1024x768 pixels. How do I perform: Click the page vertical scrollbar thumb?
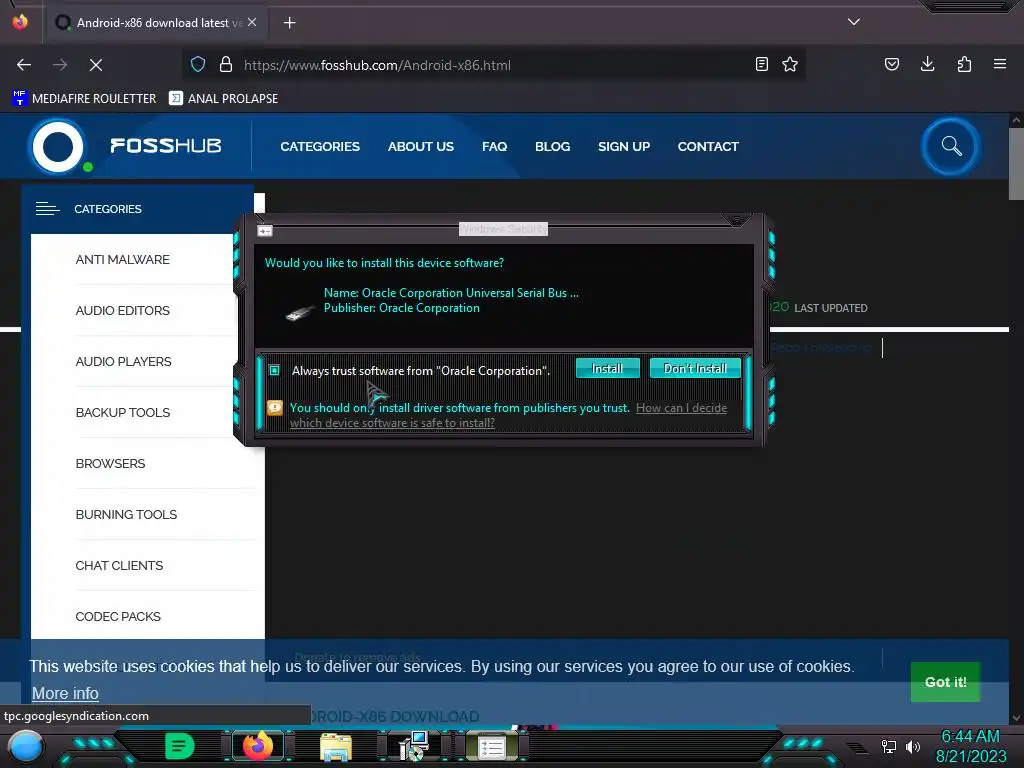(x=1016, y=163)
